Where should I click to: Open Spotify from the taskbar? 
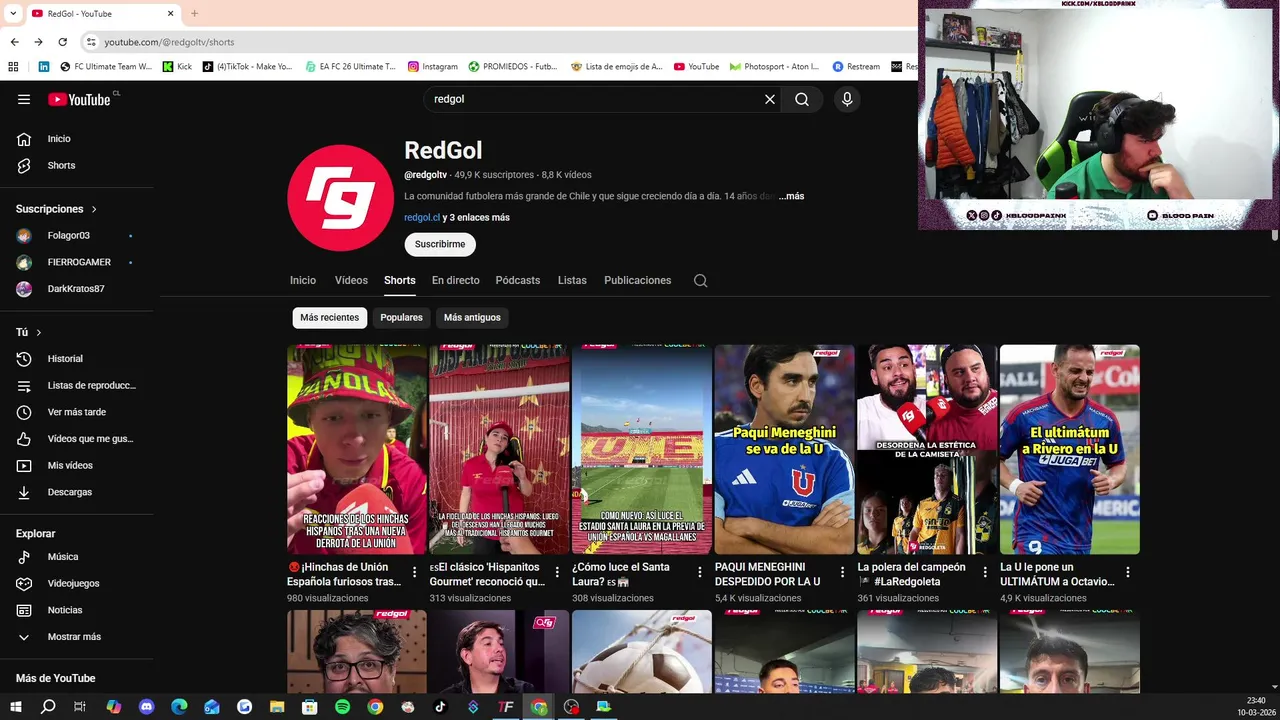tap(342, 707)
